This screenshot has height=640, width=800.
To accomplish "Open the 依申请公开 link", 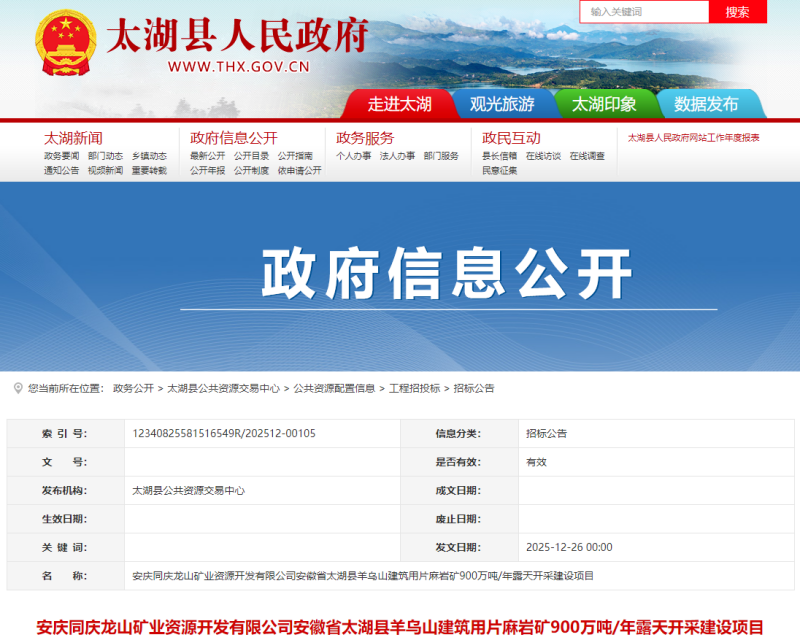I will pos(299,170).
